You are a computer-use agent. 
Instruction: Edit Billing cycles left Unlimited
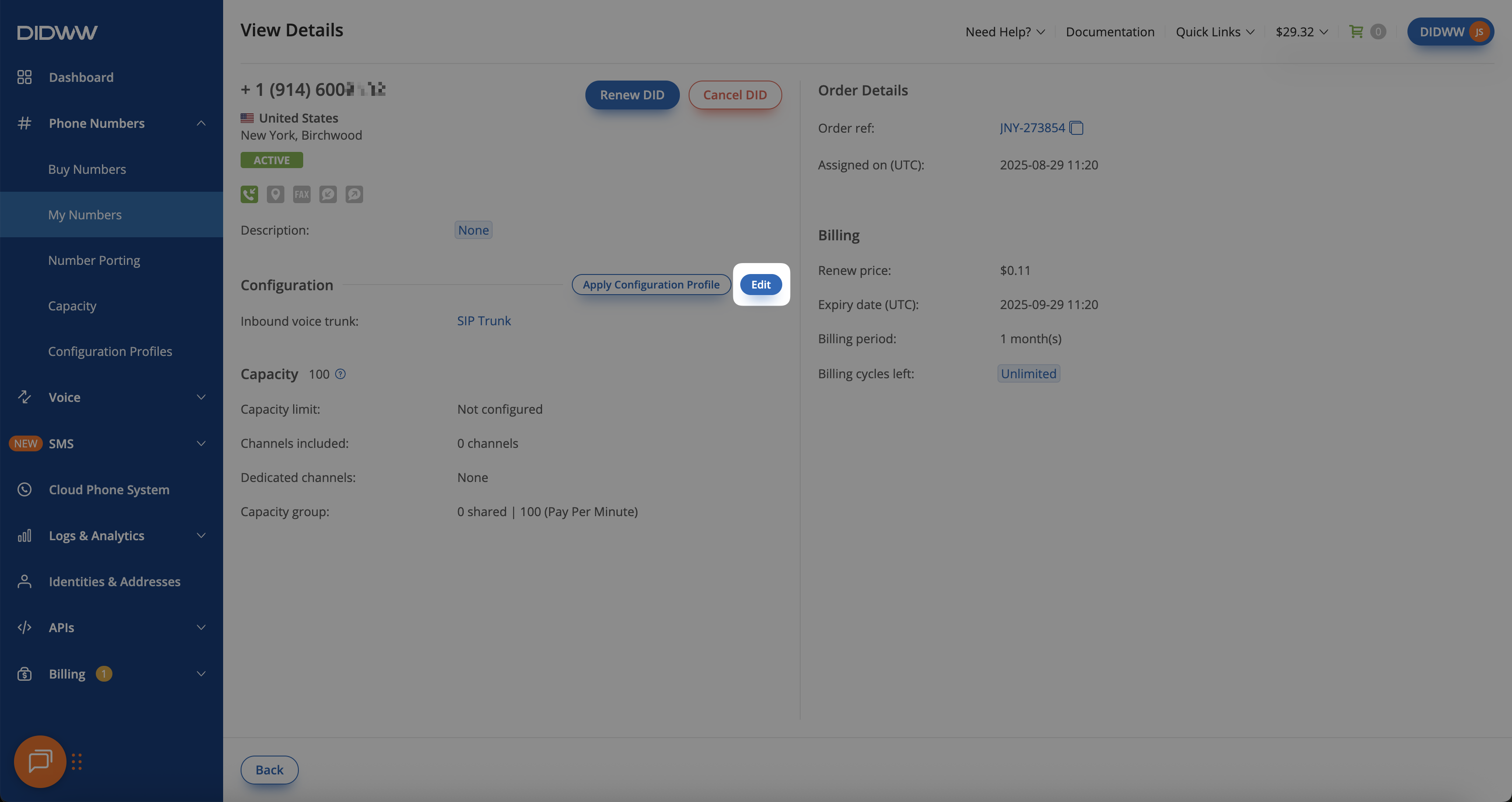[x=1029, y=373]
